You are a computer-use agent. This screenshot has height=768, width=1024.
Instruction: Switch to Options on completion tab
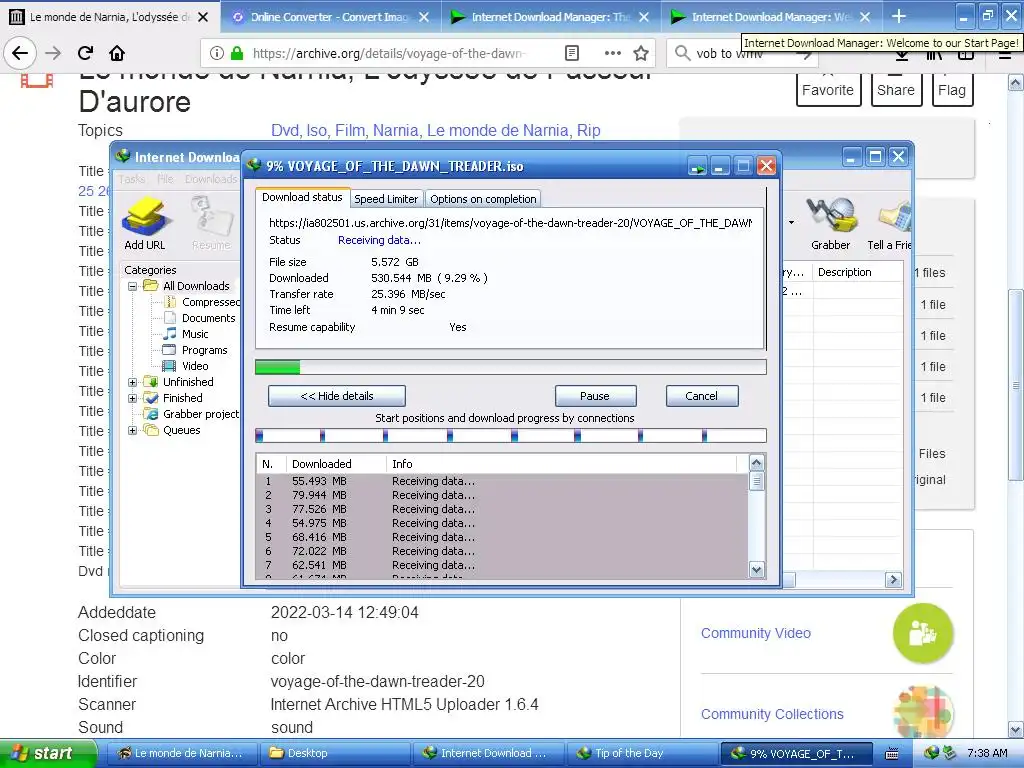(x=483, y=199)
